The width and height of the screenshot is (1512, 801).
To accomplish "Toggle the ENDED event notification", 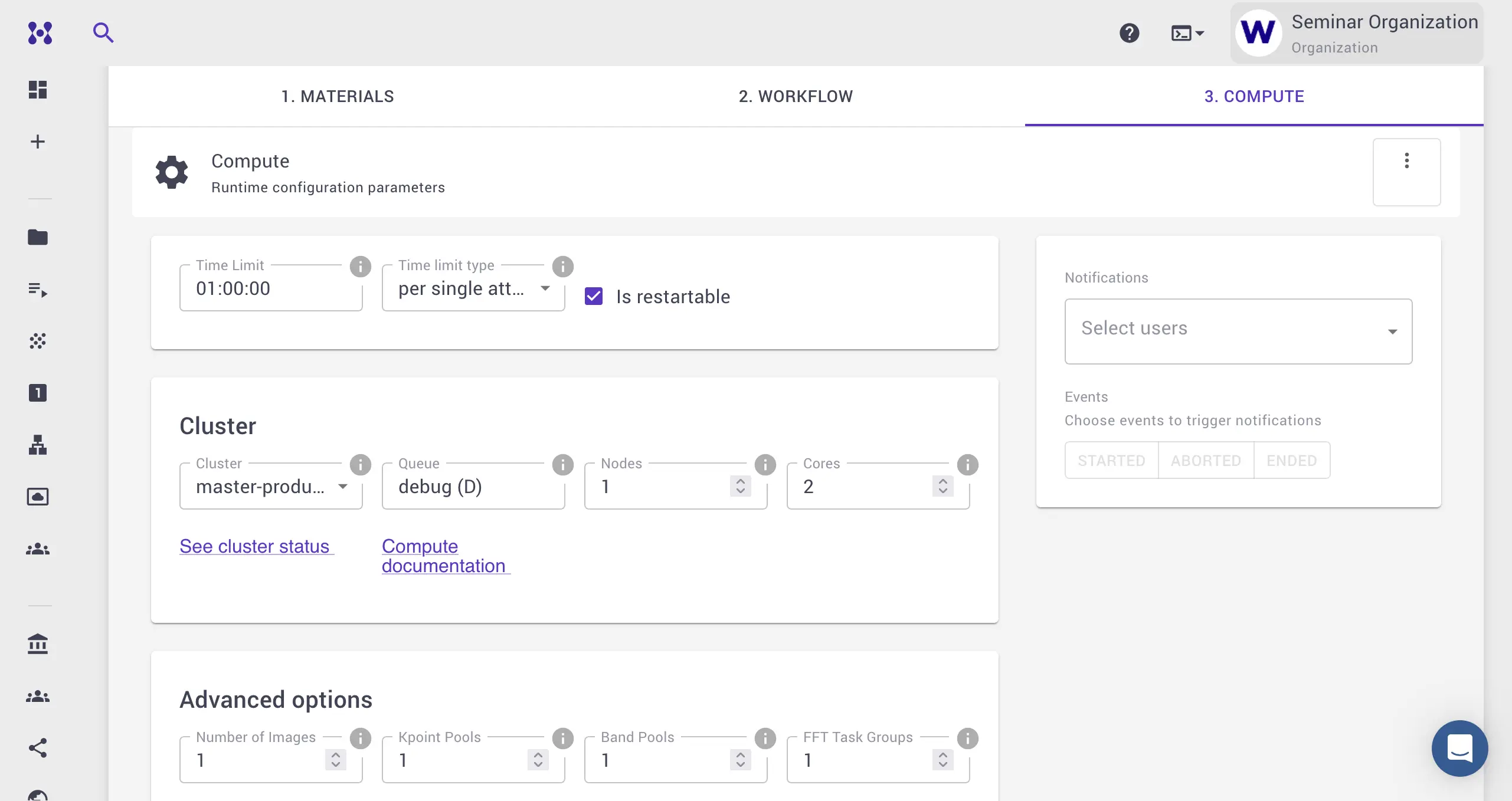I will tap(1291, 461).
